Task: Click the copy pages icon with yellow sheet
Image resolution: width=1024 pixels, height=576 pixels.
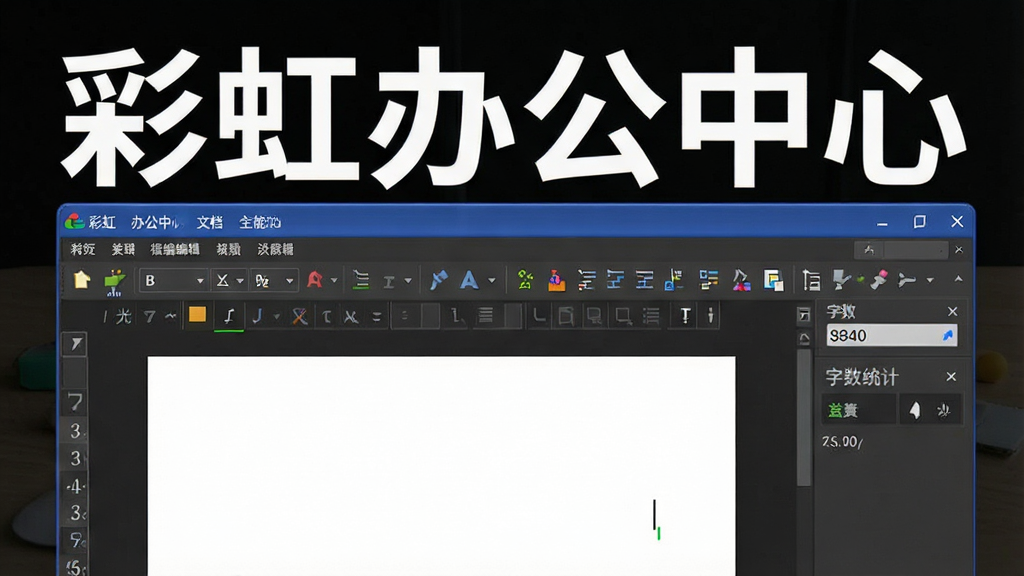Action: (x=773, y=280)
